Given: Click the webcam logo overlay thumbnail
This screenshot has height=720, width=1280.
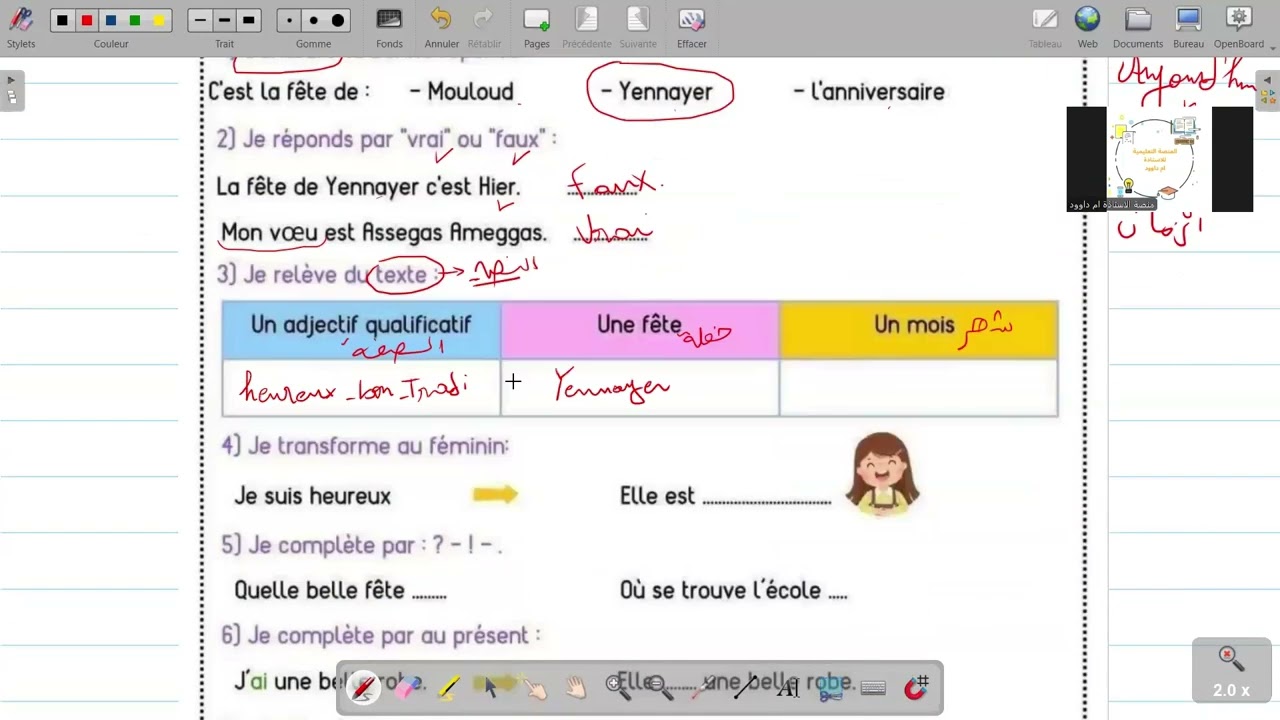Looking at the screenshot, I should pyautogui.click(x=1159, y=159).
